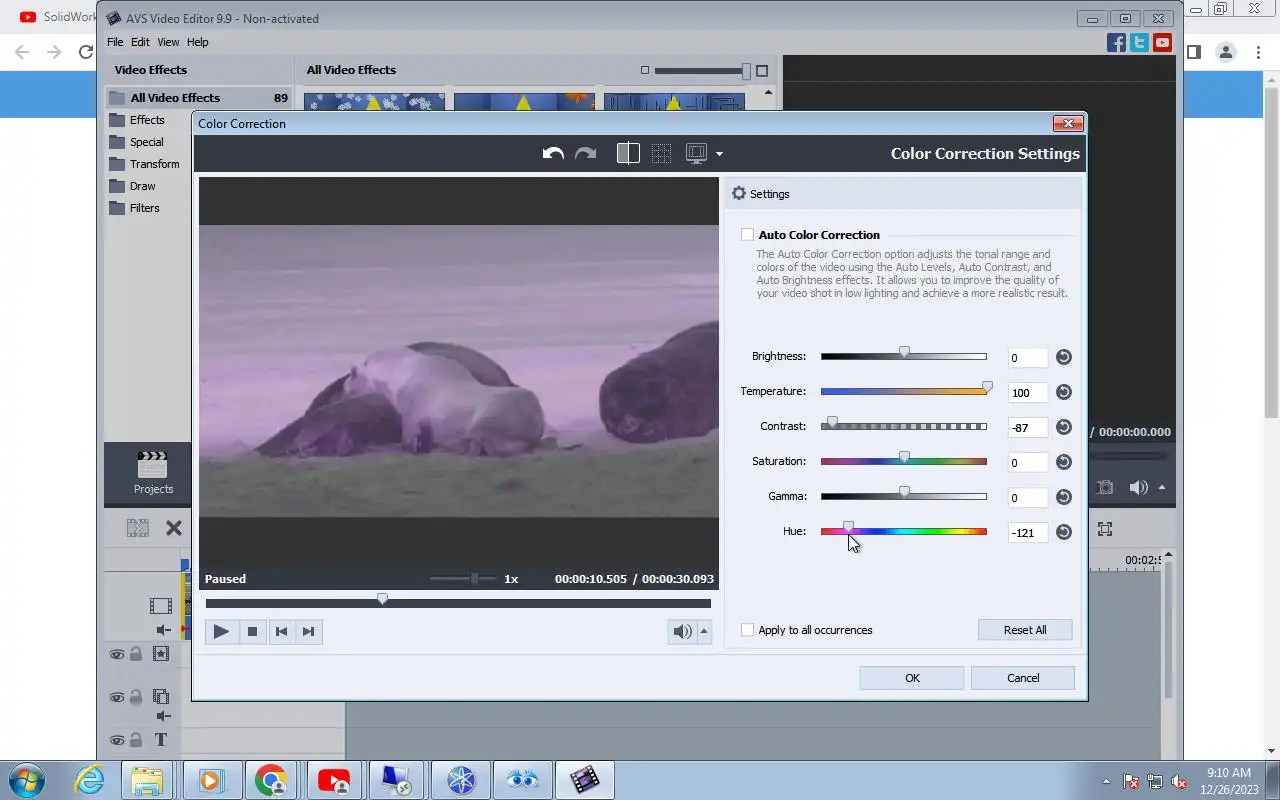1280x800 pixels.
Task: Toggle visibility of video overlay track
Action: click(x=117, y=697)
